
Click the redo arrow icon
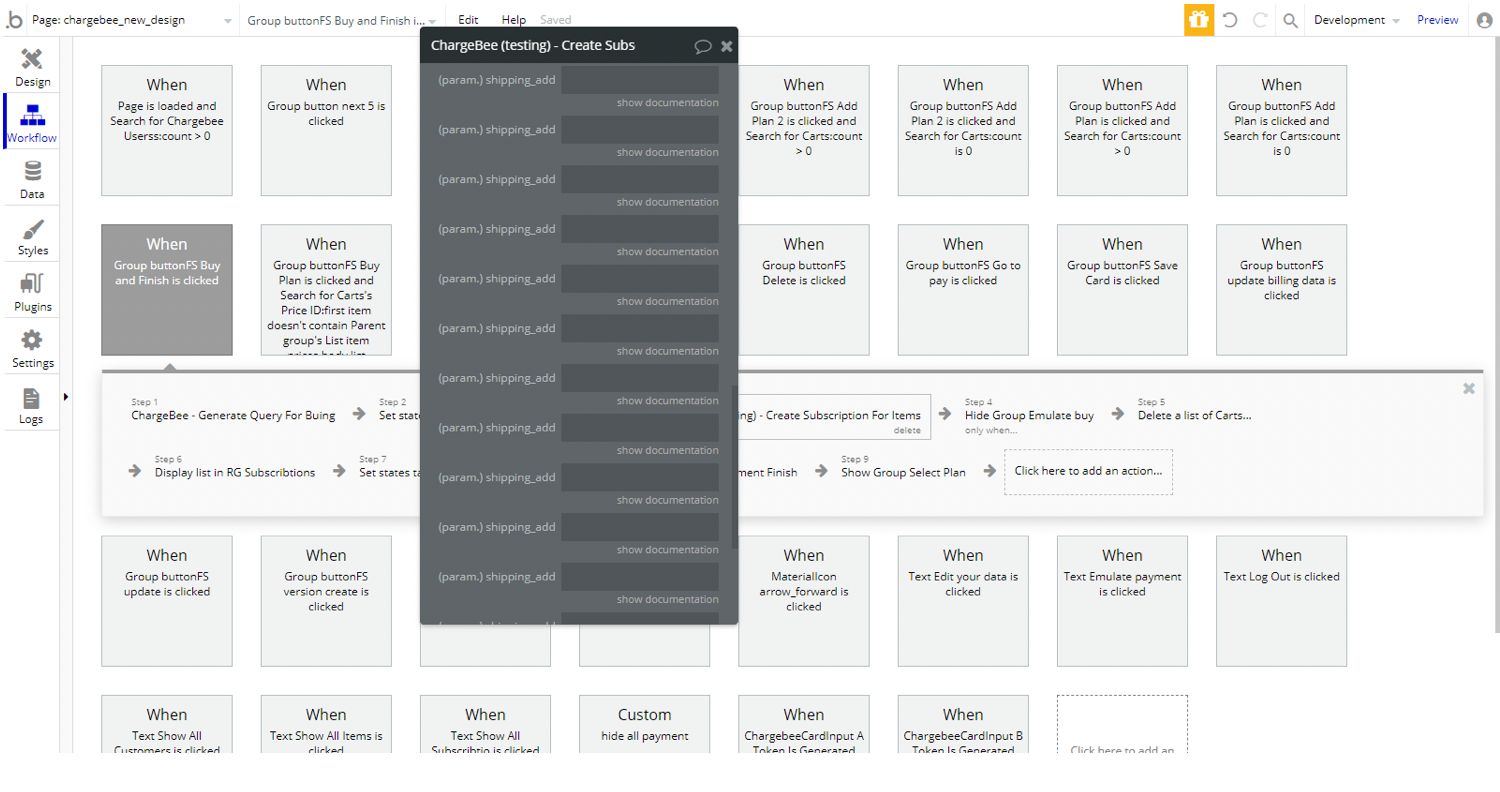point(1259,20)
